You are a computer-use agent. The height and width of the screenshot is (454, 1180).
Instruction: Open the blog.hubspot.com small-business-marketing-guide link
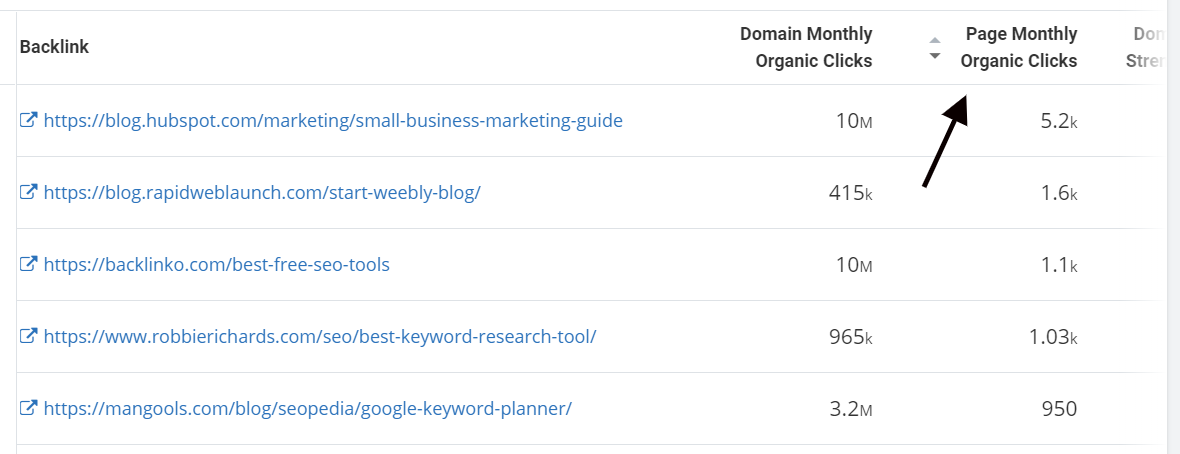pos(333,120)
